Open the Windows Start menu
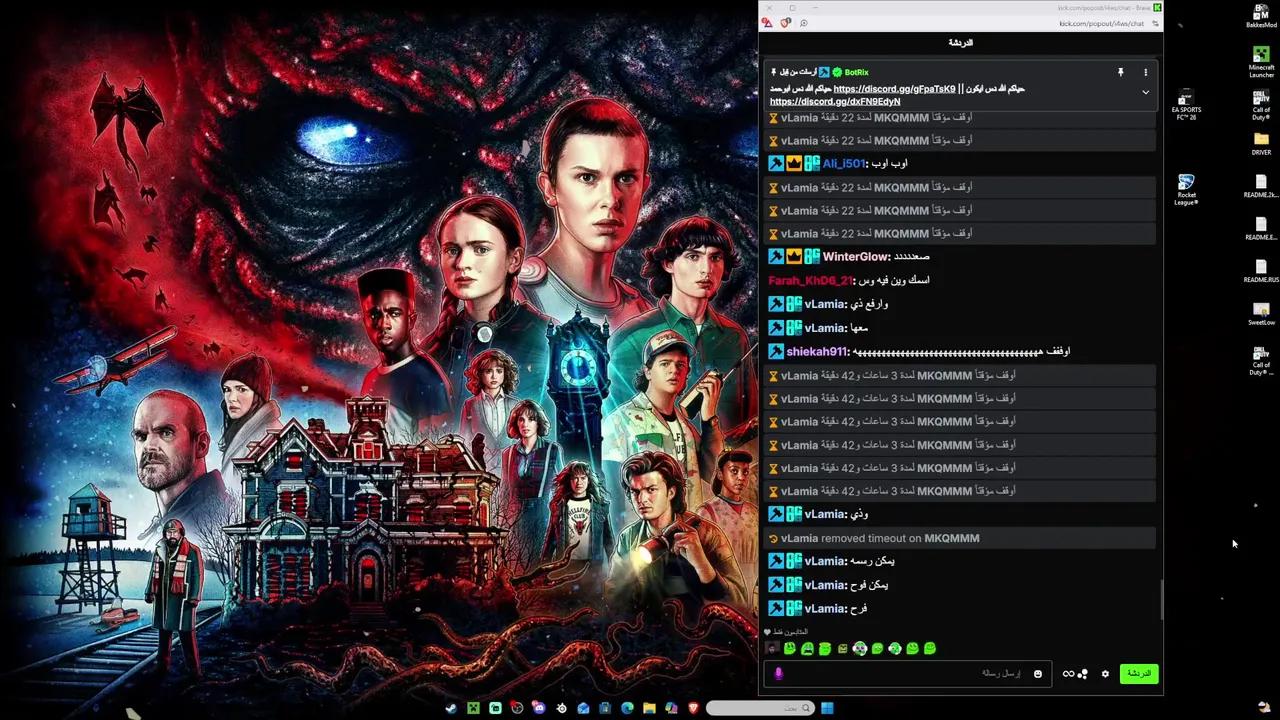This screenshot has width=1280, height=720. click(827, 708)
